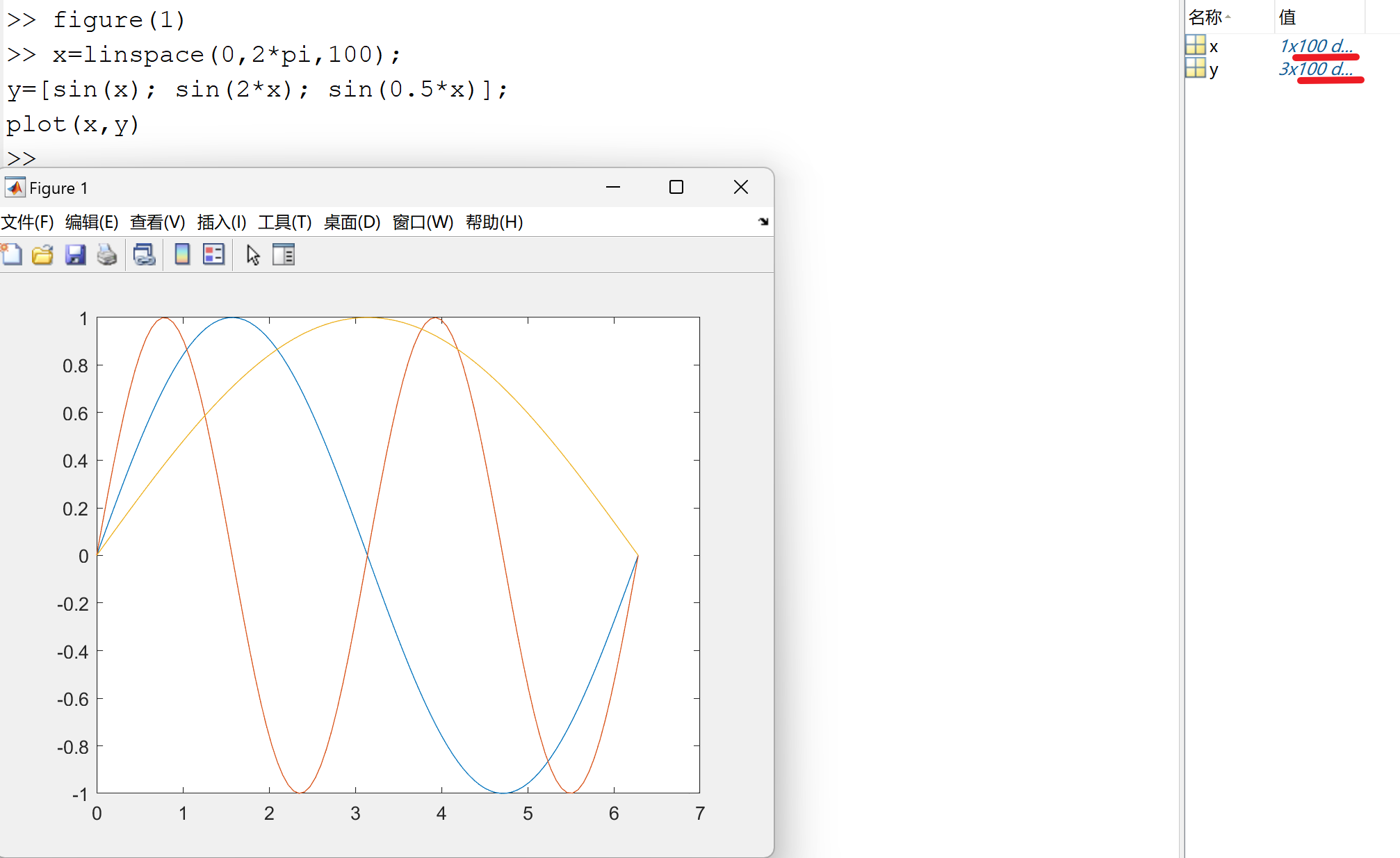Viewport: 1400px width, 858px height.
Task: Select variable y value 3x100 double
Action: click(x=1315, y=69)
